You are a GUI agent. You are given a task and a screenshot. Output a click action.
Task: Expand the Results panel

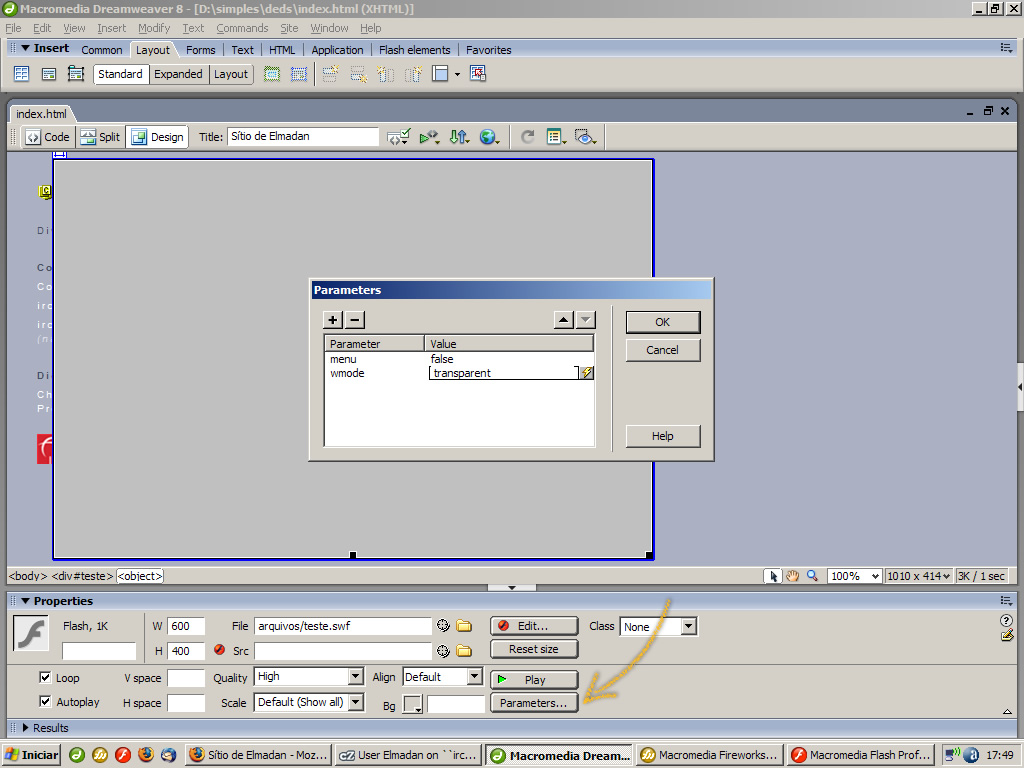(x=25, y=728)
